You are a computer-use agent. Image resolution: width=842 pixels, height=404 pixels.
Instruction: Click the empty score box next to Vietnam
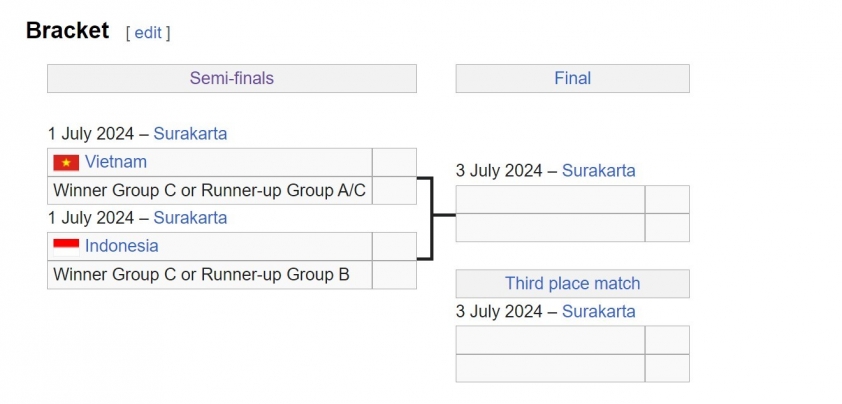tap(394, 162)
